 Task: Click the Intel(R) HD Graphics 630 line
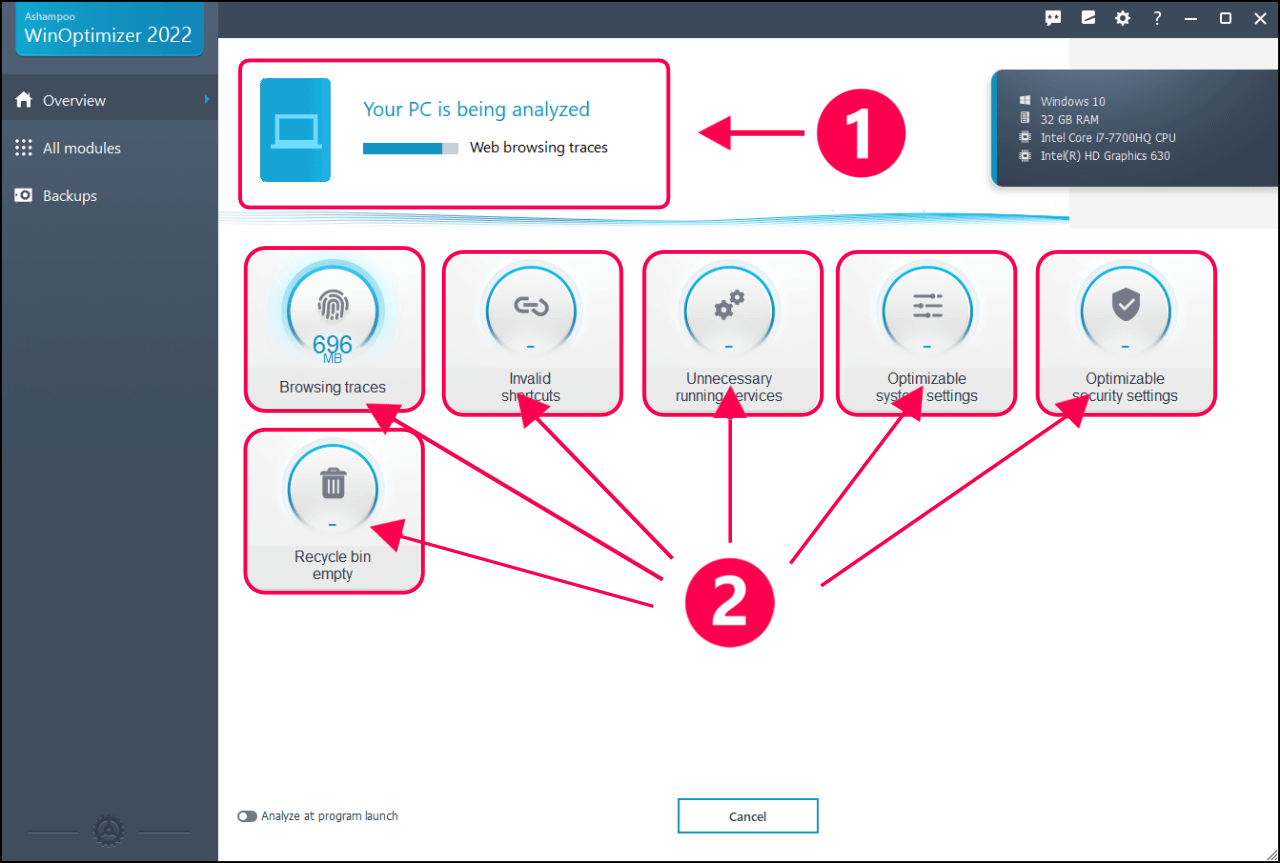[x=1105, y=156]
